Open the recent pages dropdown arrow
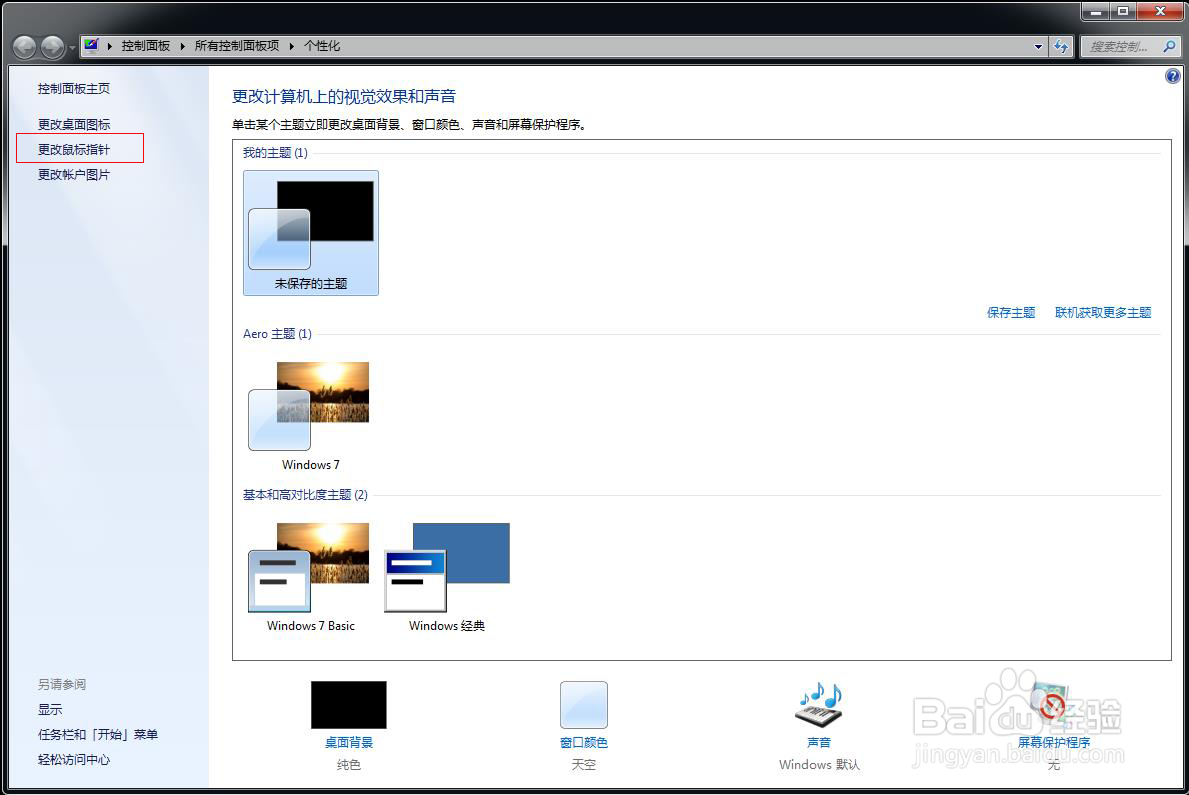The image size is (1189, 795). (x=72, y=48)
